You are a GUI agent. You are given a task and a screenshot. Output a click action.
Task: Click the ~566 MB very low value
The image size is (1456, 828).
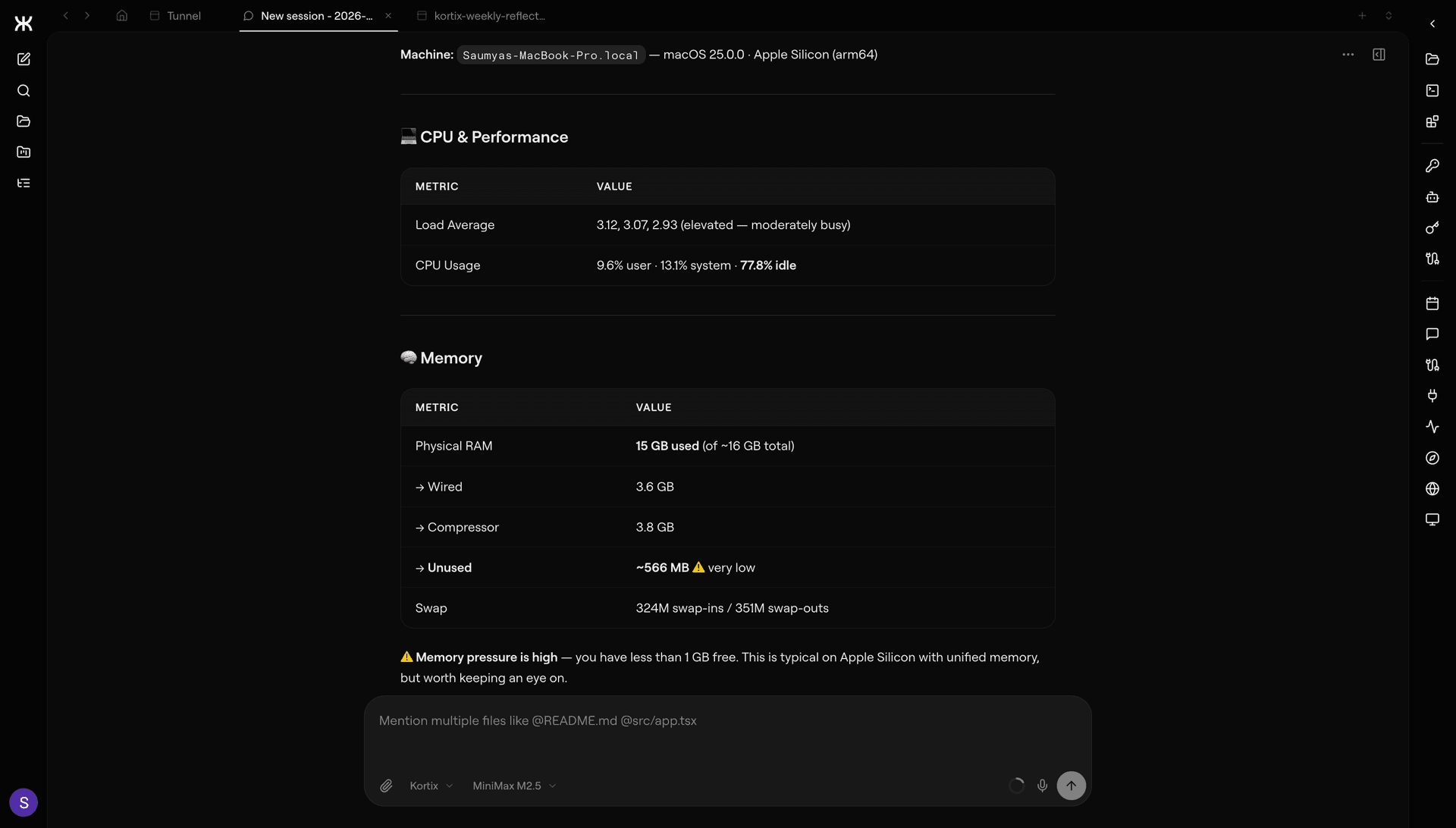click(x=695, y=568)
